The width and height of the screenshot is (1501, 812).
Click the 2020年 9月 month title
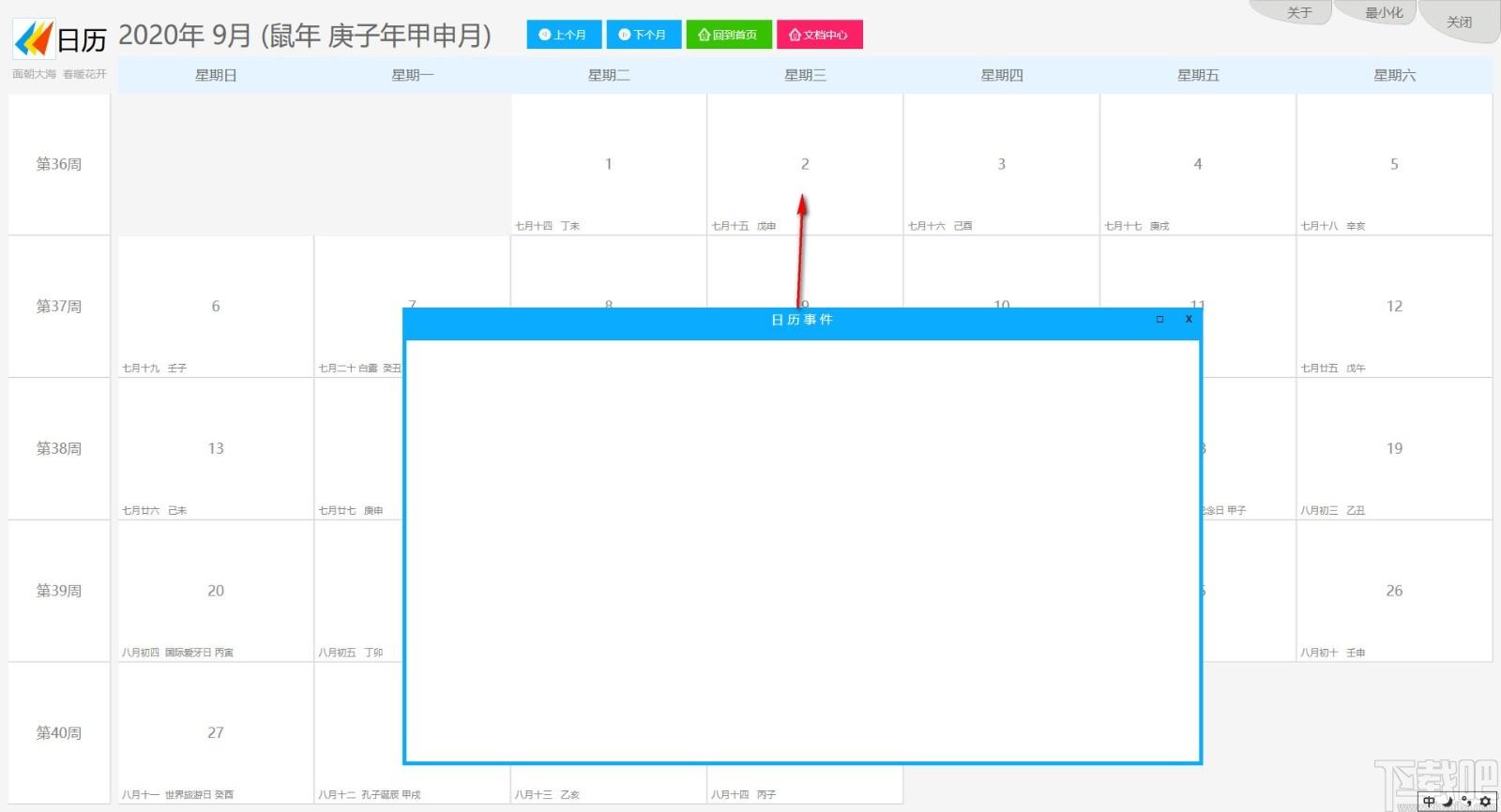(305, 36)
